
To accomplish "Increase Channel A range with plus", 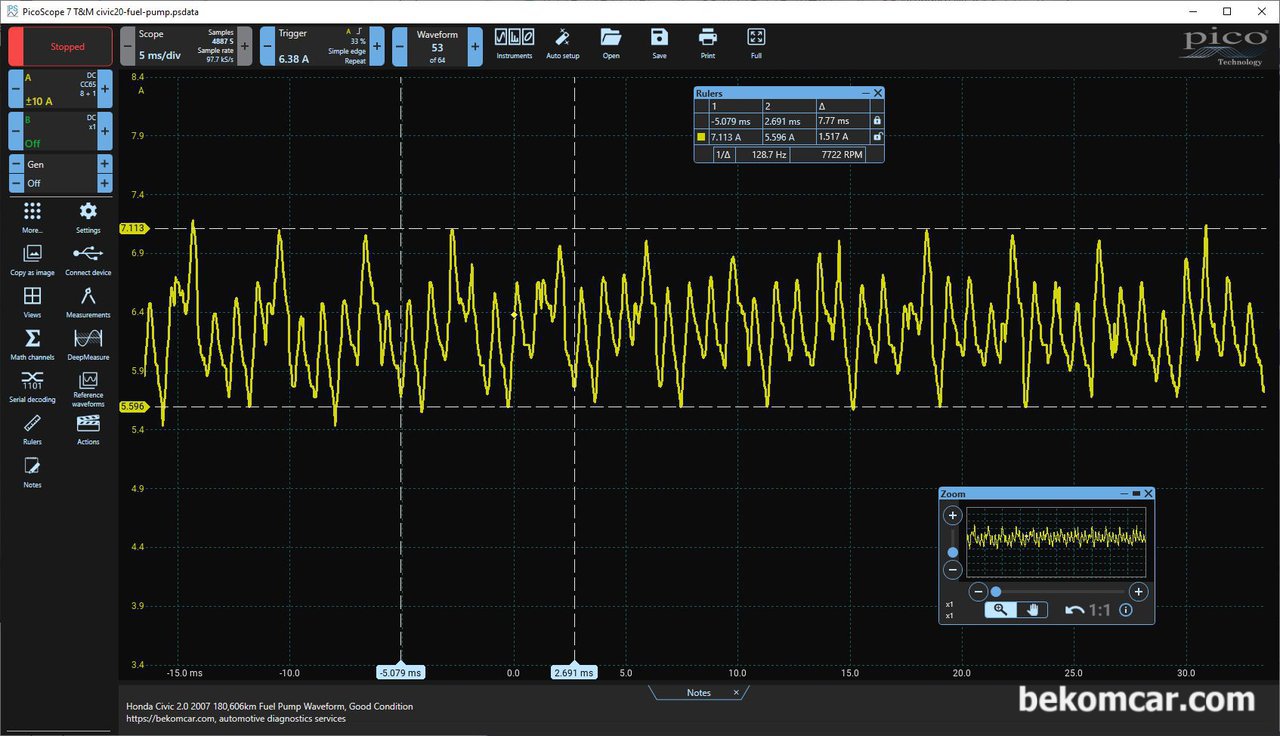I will (x=105, y=89).
